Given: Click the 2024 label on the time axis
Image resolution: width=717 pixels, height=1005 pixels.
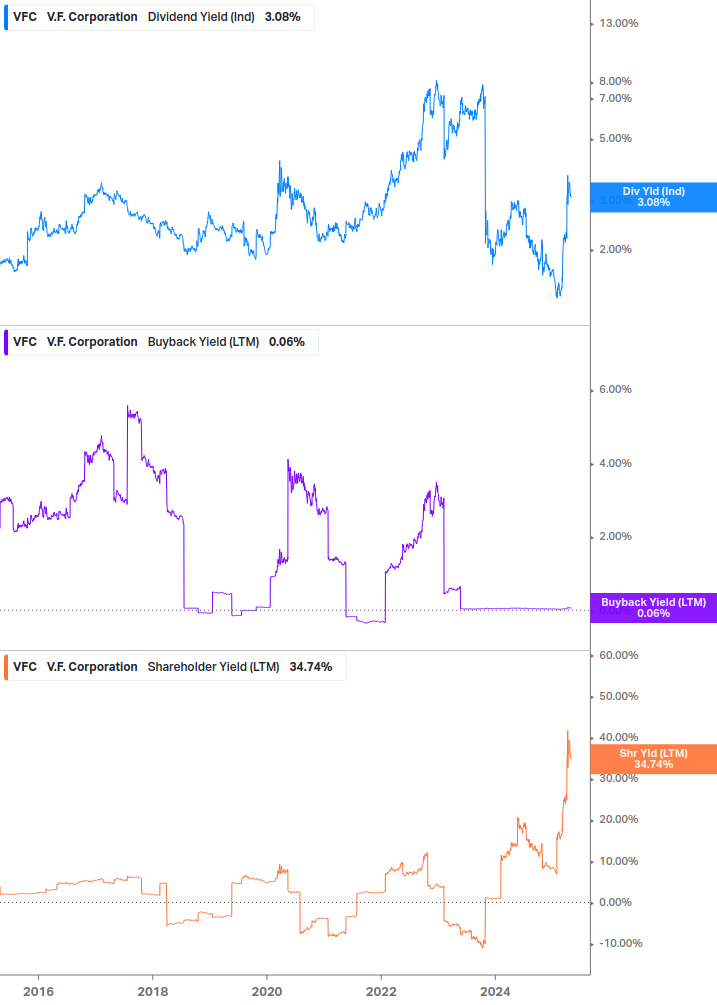Looking at the screenshot, I should 495,992.
